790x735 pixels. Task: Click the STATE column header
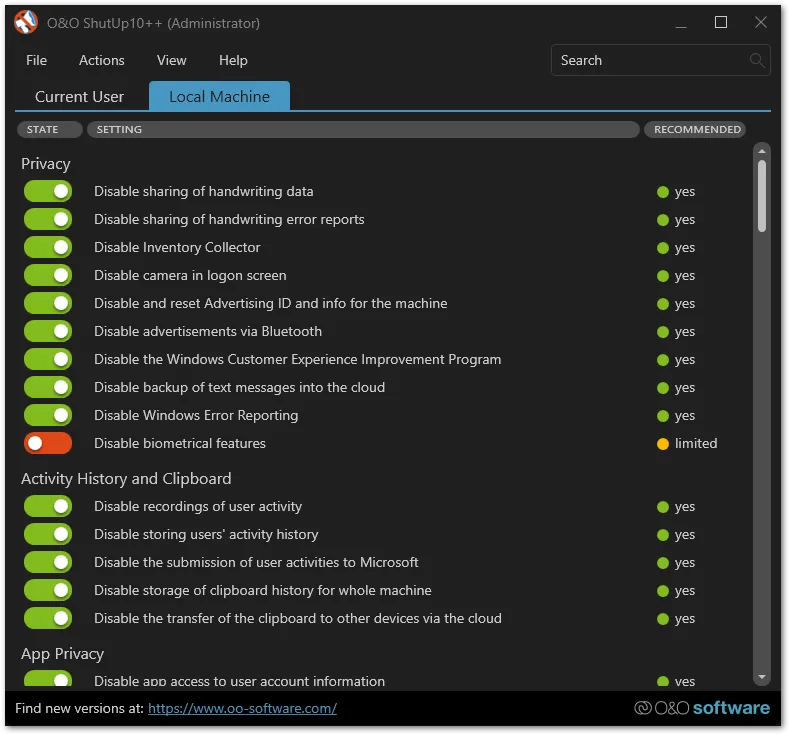(49, 129)
